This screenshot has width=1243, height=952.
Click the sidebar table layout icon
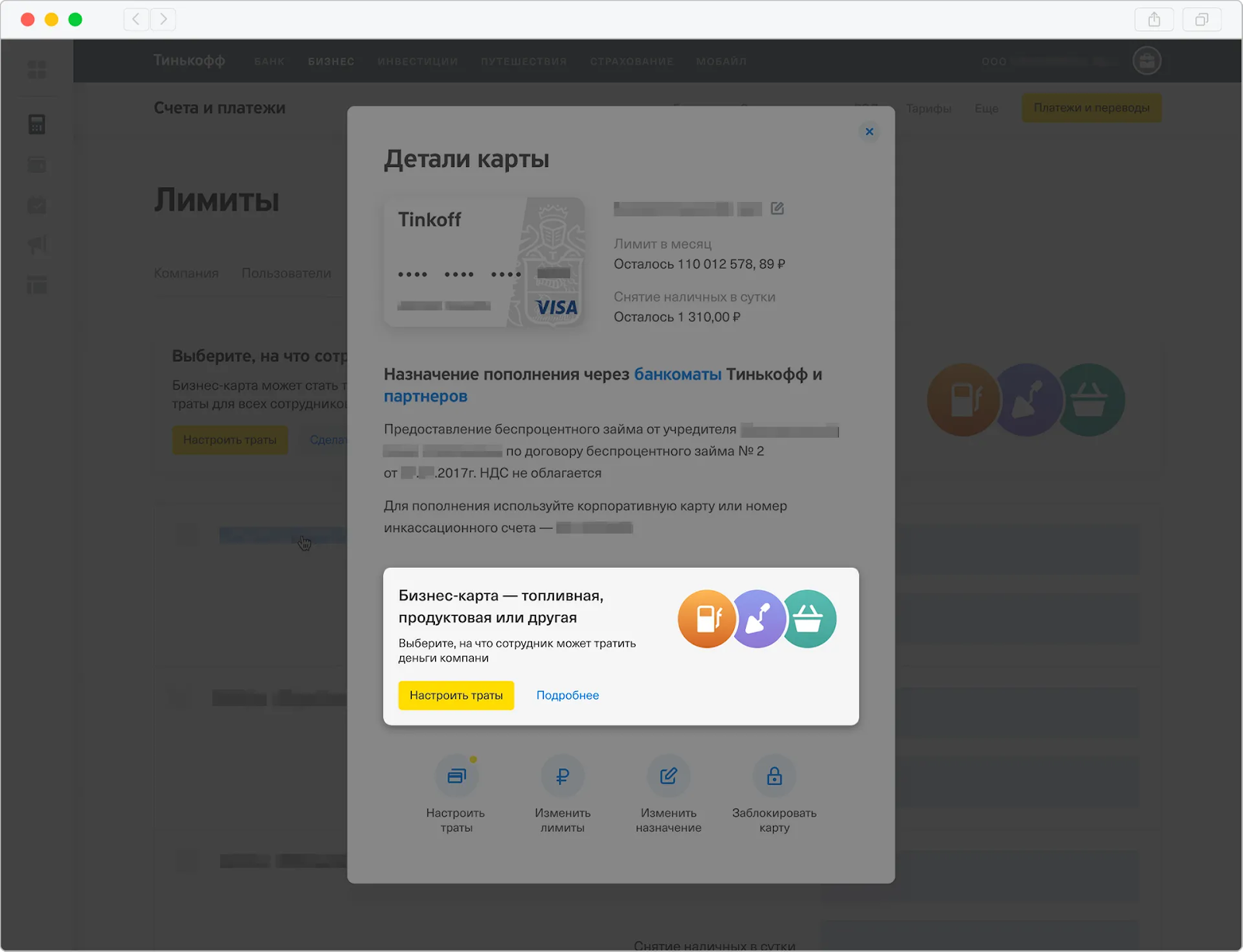coord(37,285)
